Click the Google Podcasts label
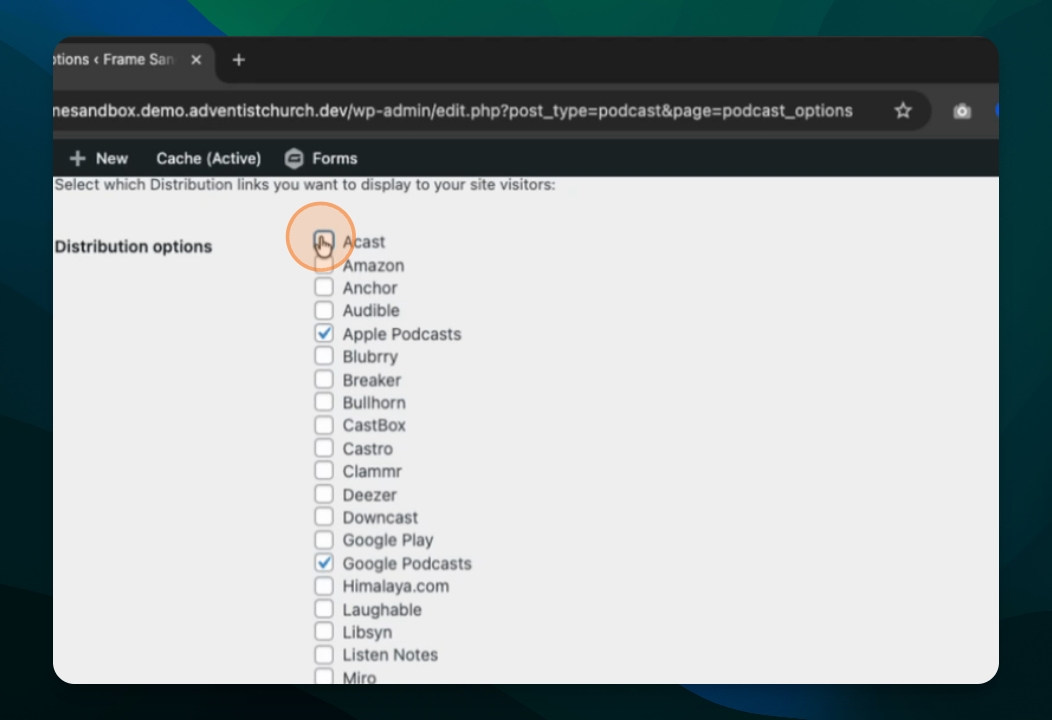This screenshot has width=1052, height=720. click(x=407, y=564)
